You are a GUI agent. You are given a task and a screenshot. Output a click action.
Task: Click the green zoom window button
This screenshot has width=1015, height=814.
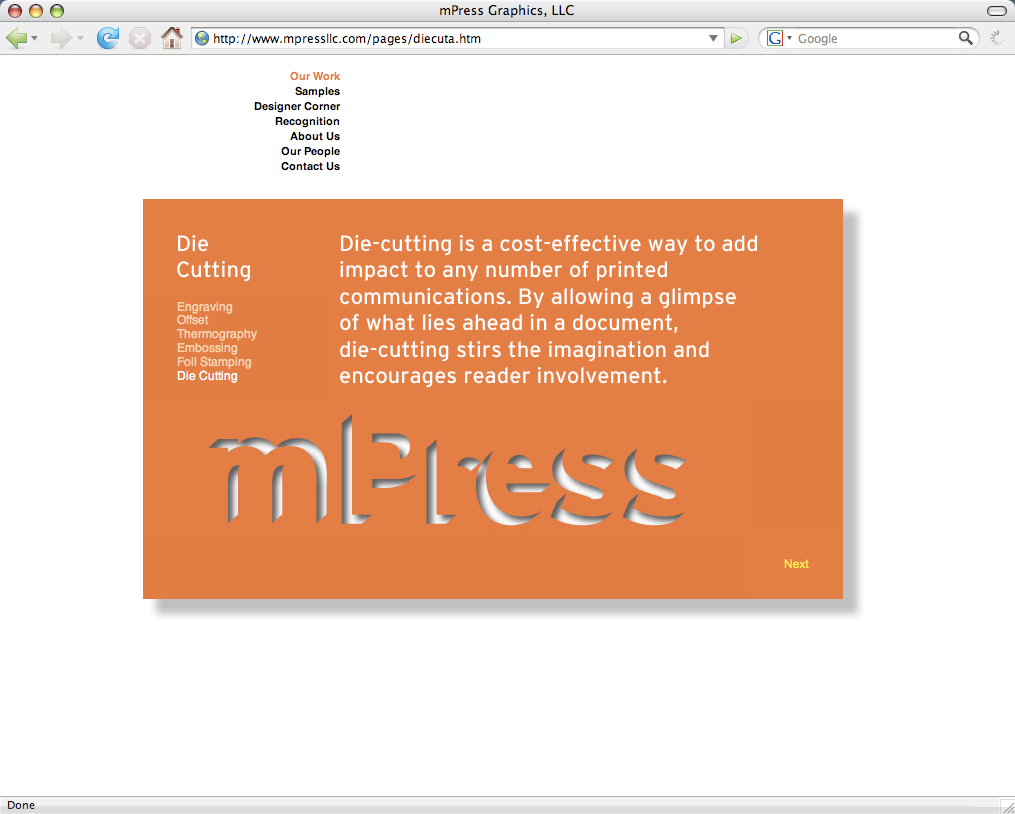coord(57,10)
